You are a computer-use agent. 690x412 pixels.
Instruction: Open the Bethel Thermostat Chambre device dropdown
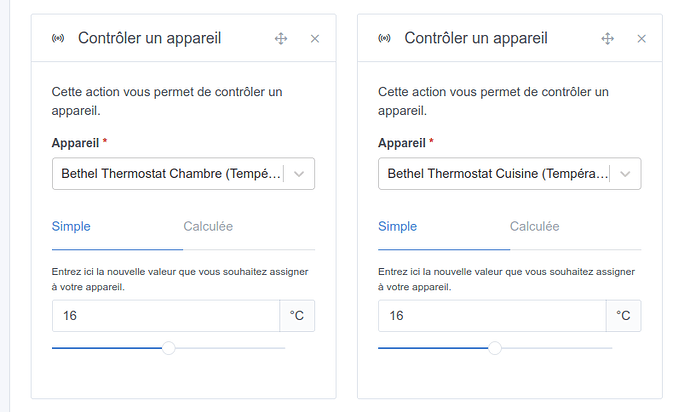(x=170, y=174)
